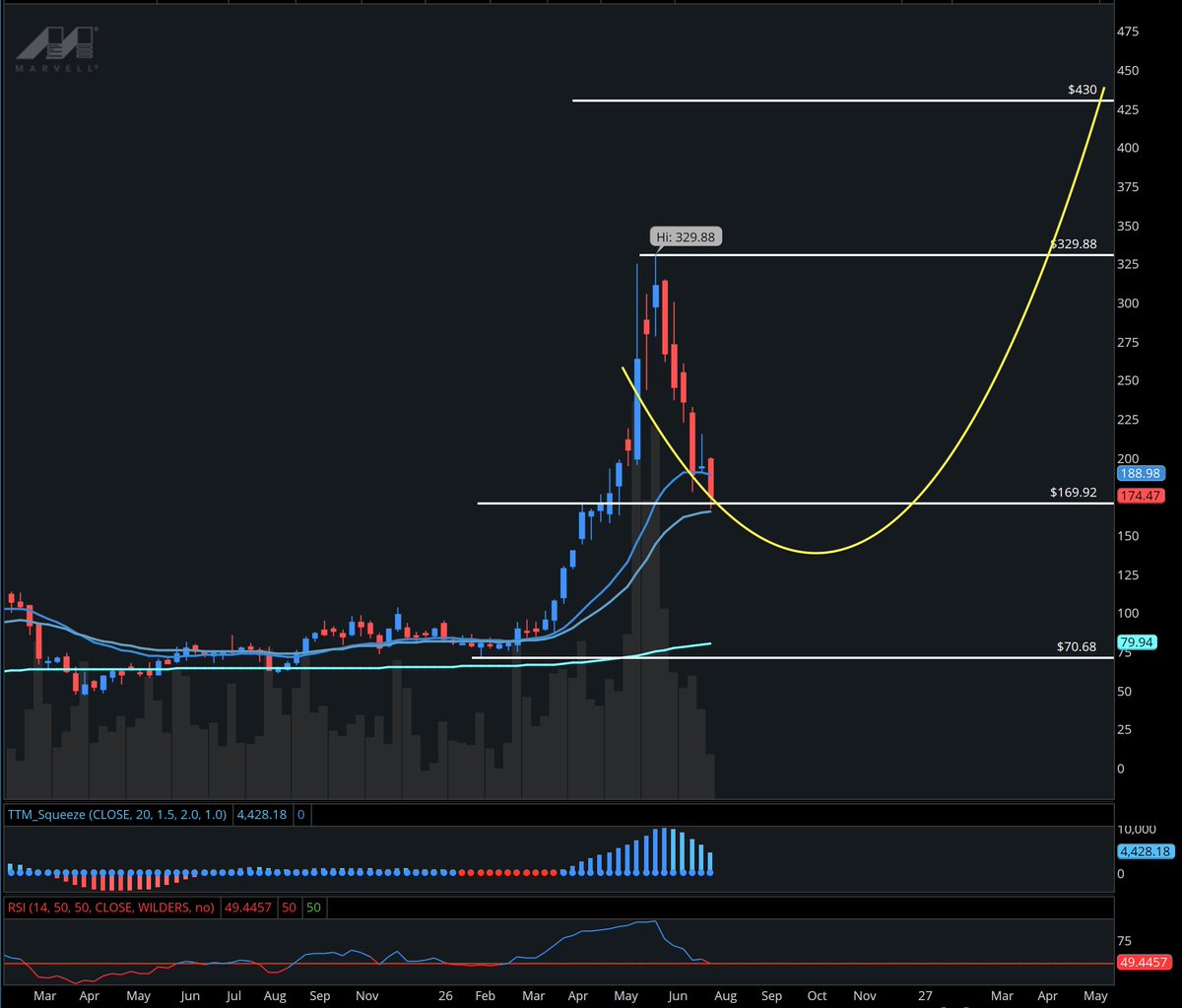Click the 450 price axis label
The image size is (1182, 1008).
[x=1129, y=71]
